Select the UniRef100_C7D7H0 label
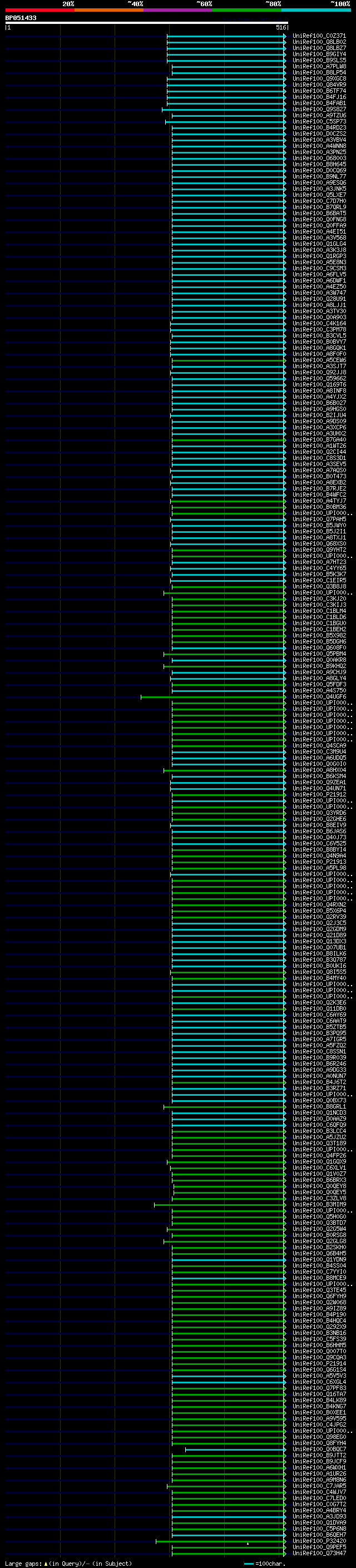 point(319,201)
